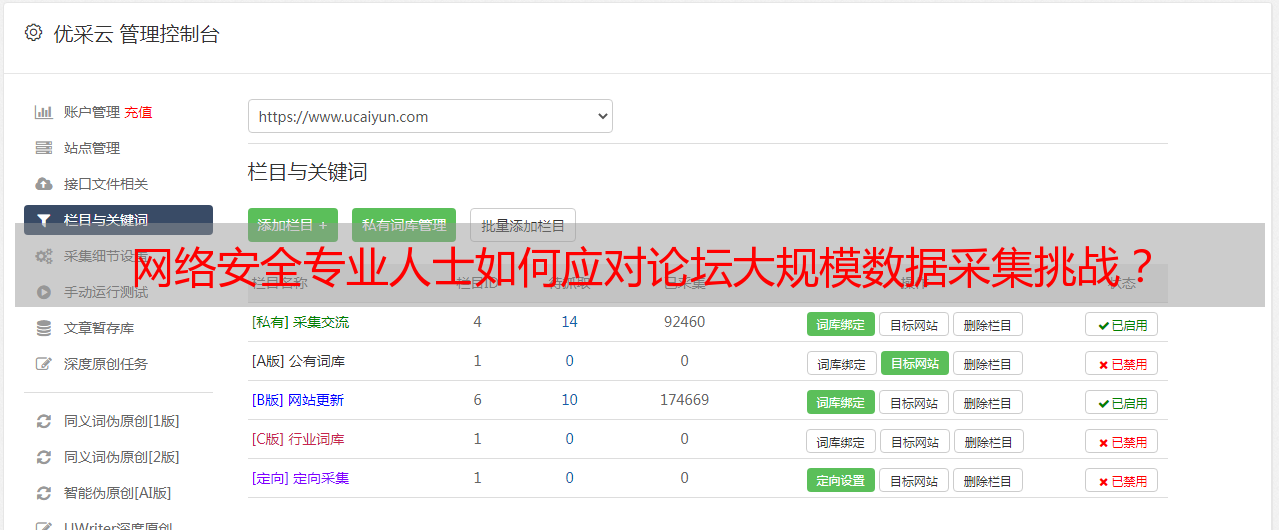Click the refresh icon for 智能伪原创[AI版]
This screenshot has height=530, width=1279.
click(44, 493)
